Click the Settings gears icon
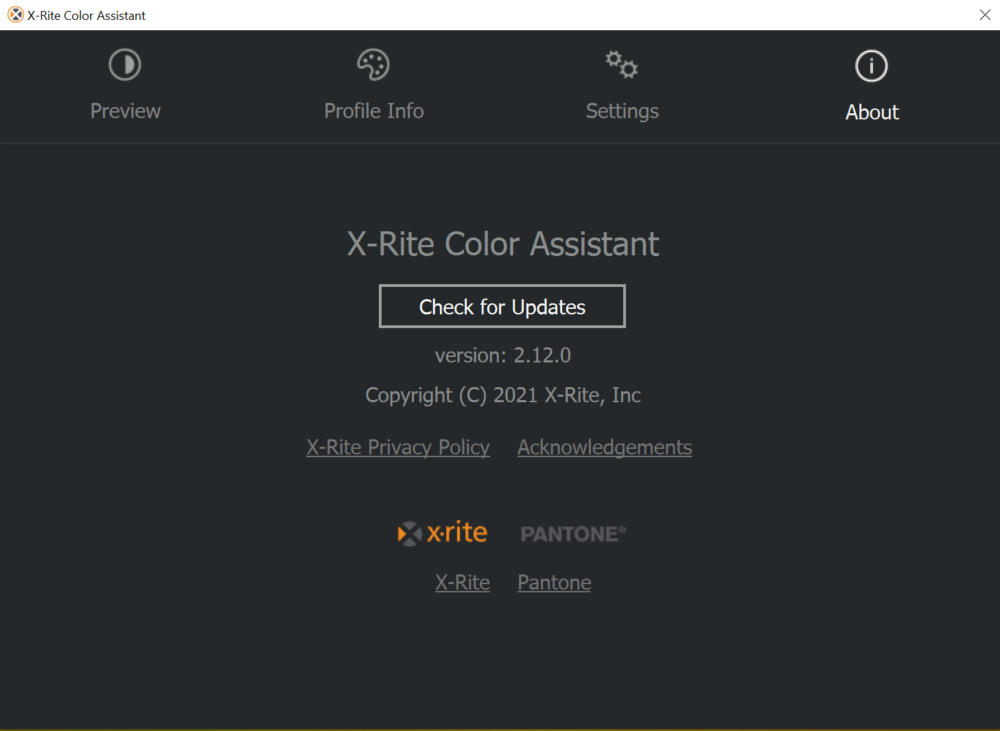Screen dimensions: 1000x731 (x=622, y=66)
